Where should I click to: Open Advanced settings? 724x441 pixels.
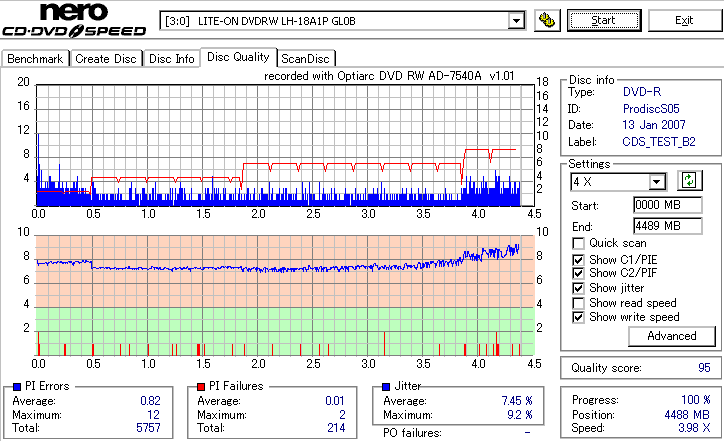(671, 336)
